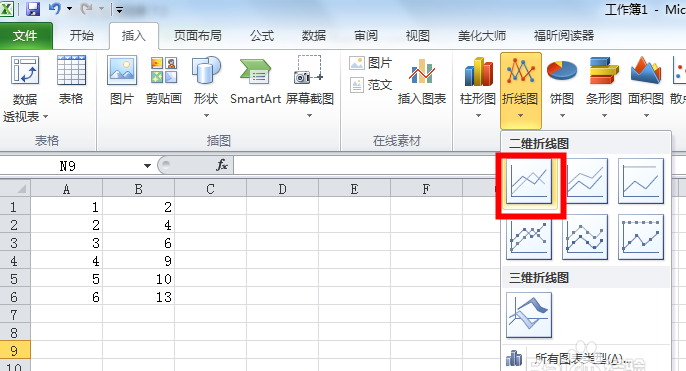This screenshot has height=371, width=686.
Task: Open the customize quick access toolbar dropdown
Action: (119, 9)
